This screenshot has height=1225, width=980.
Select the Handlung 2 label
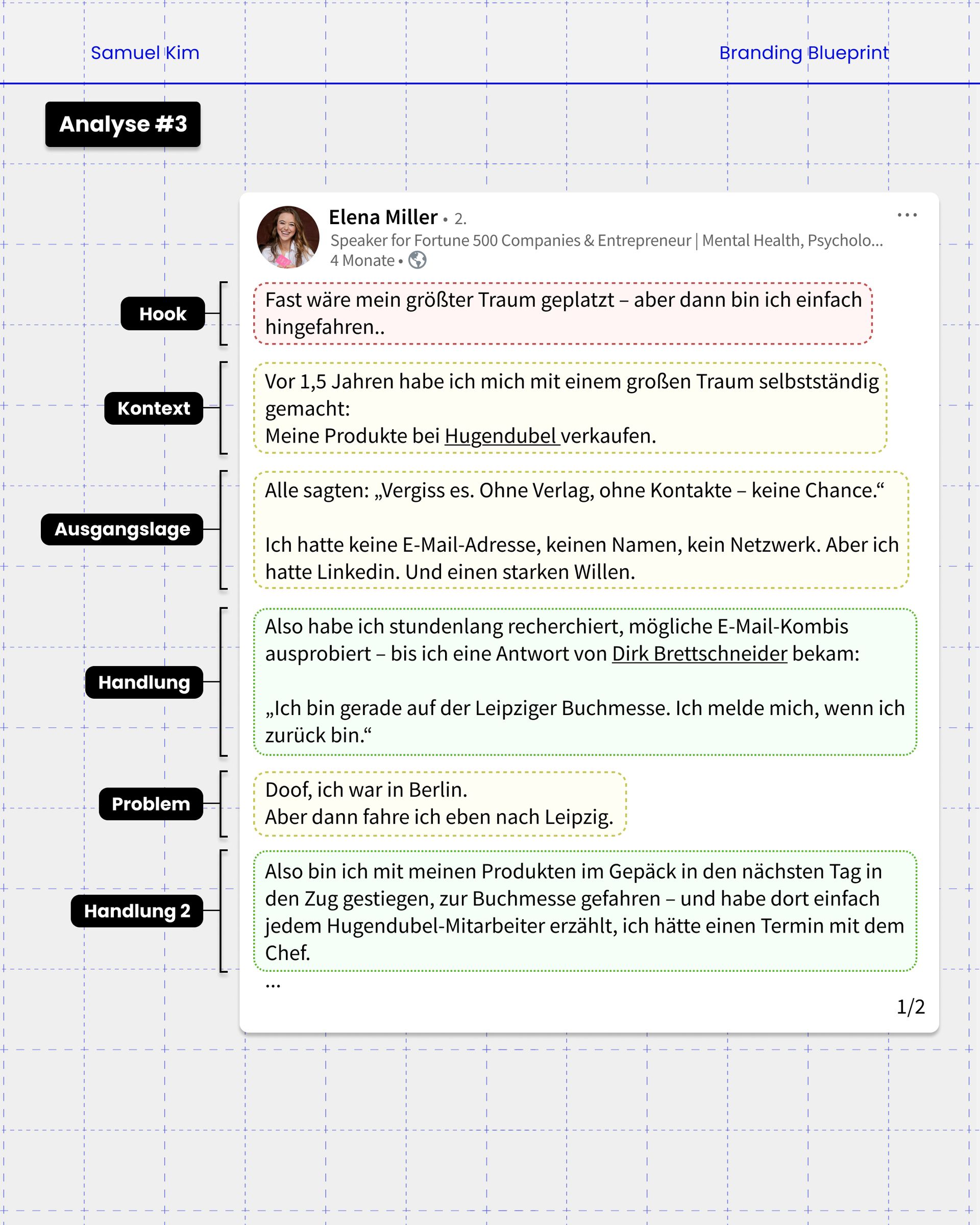[137, 912]
